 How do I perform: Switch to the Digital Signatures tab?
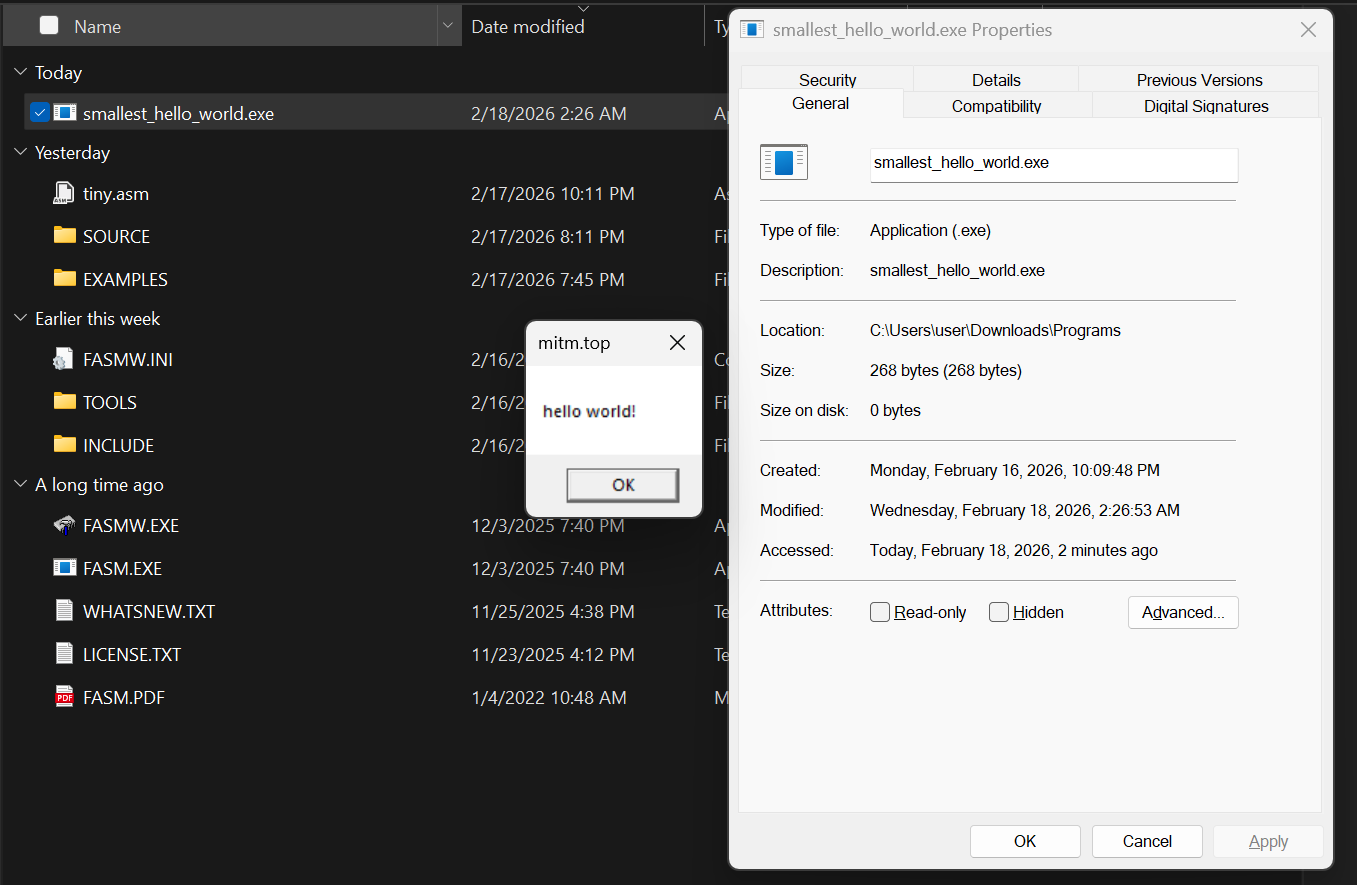[x=1205, y=106]
